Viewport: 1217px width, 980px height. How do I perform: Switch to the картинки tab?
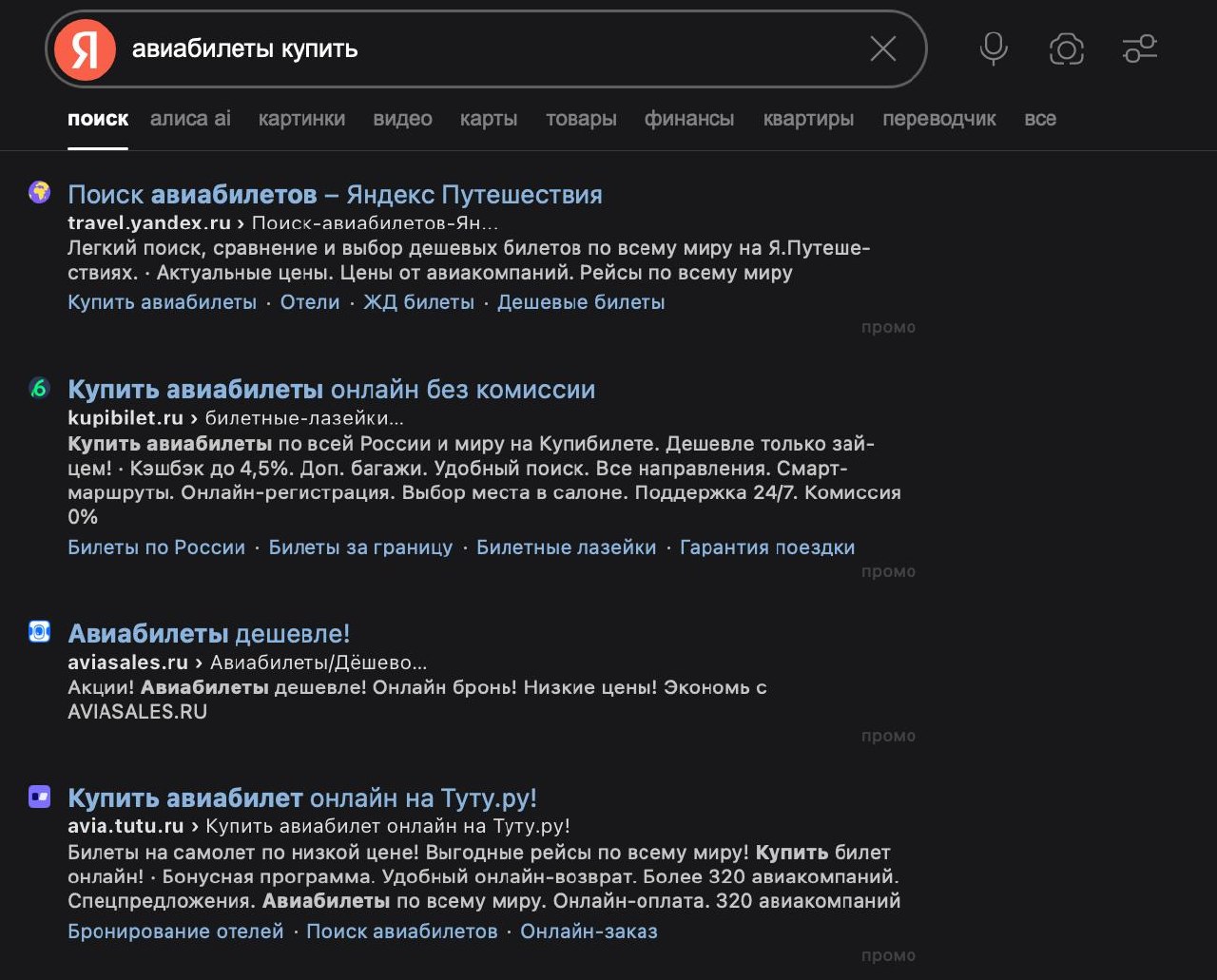pos(301,118)
